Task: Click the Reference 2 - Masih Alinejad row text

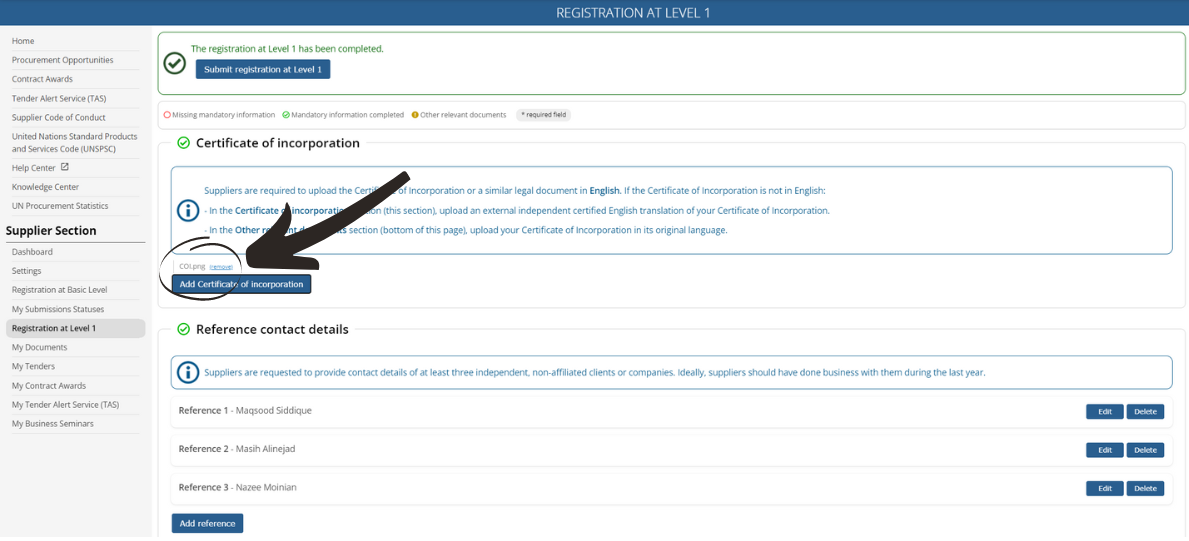Action: pyautogui.click(x=237, y=449)
